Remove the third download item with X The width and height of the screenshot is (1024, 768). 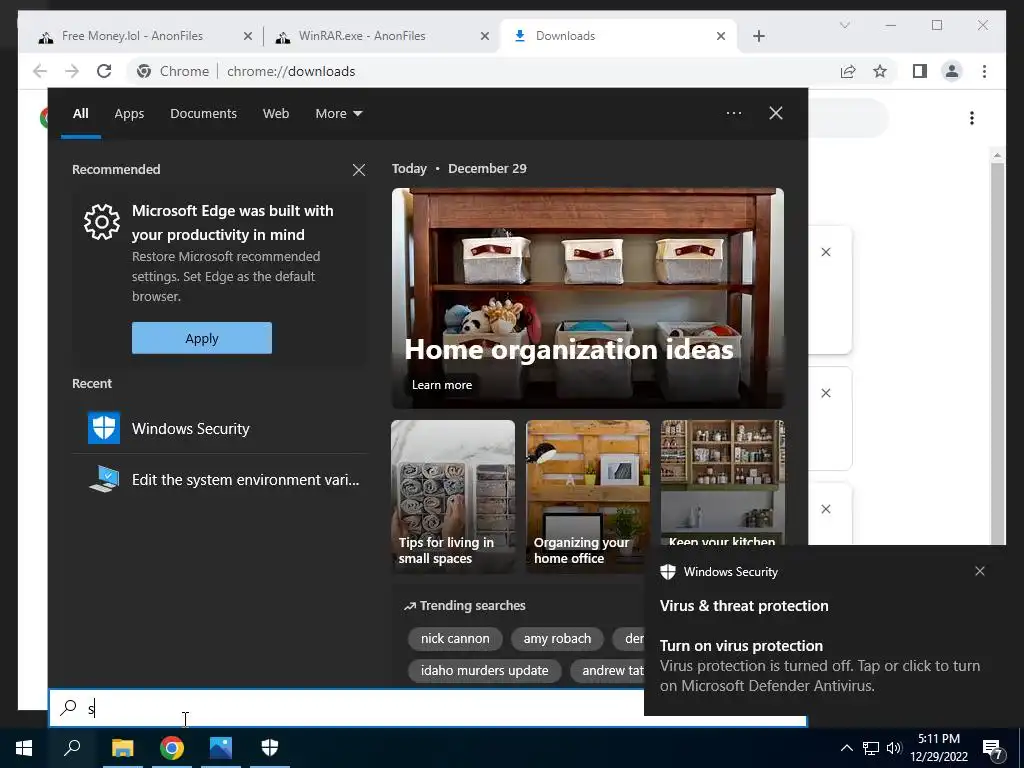tap(826, 509)
